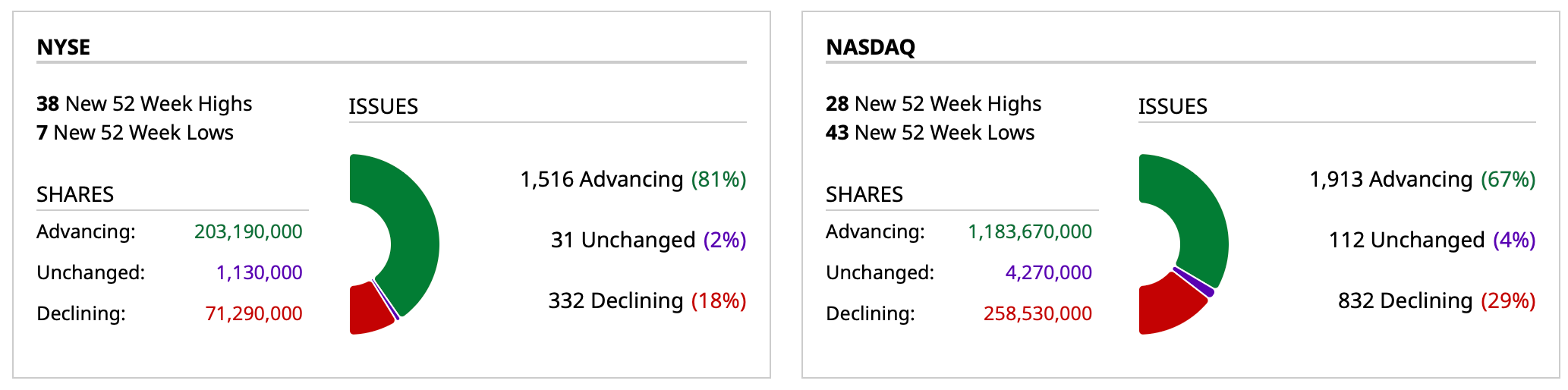Click NYSE 38 New 52 Week Highs
Viewport: 1568px width, 390px height.
(144, 104)
